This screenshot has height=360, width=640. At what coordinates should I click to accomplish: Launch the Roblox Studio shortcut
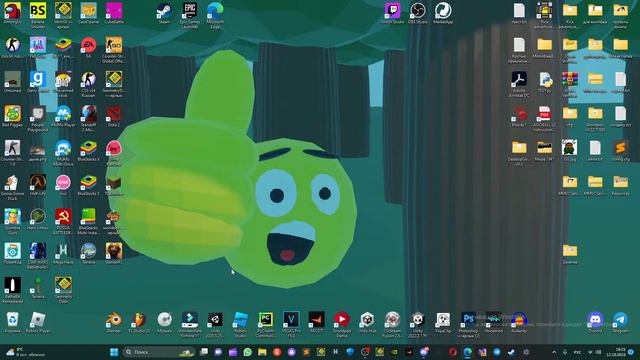240,324
